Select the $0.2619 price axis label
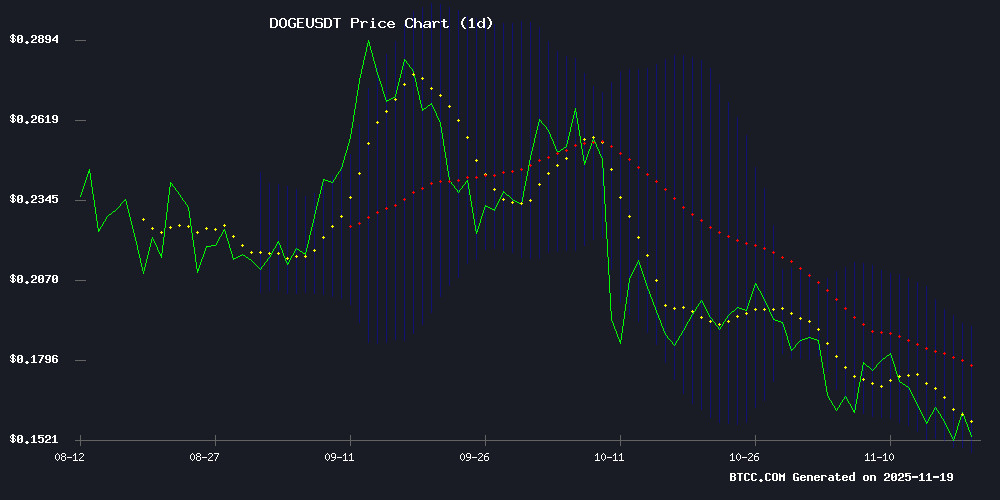 point(34,120)
